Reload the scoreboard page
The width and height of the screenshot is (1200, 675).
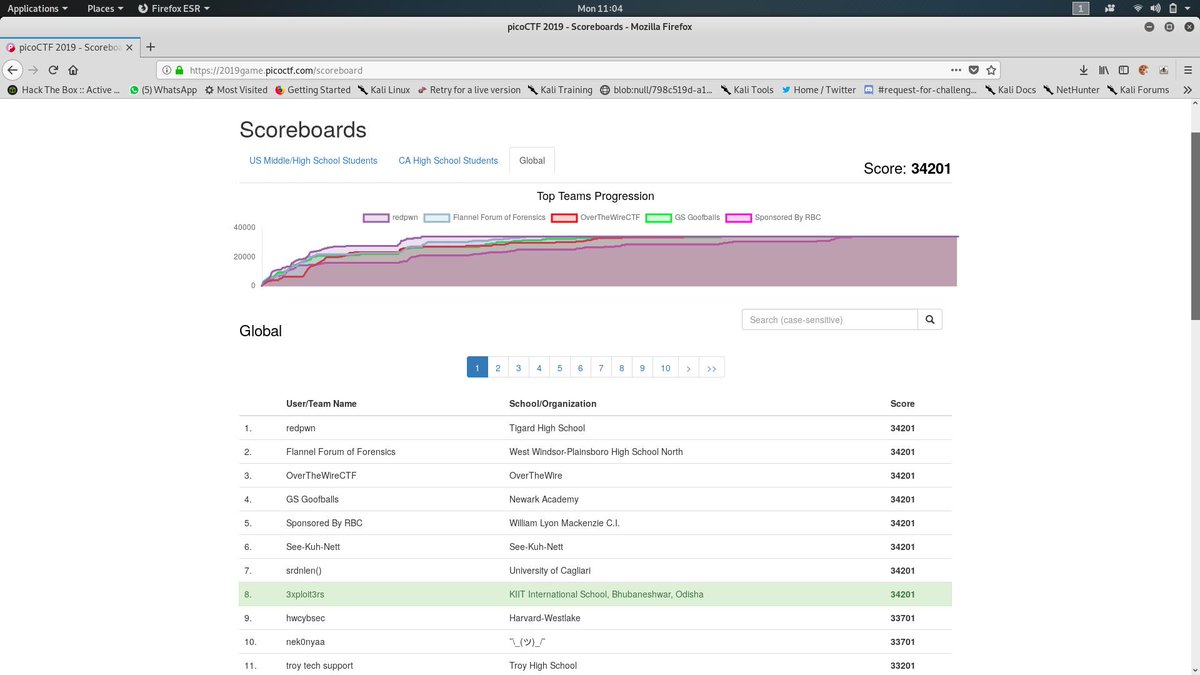pos(53,70)
